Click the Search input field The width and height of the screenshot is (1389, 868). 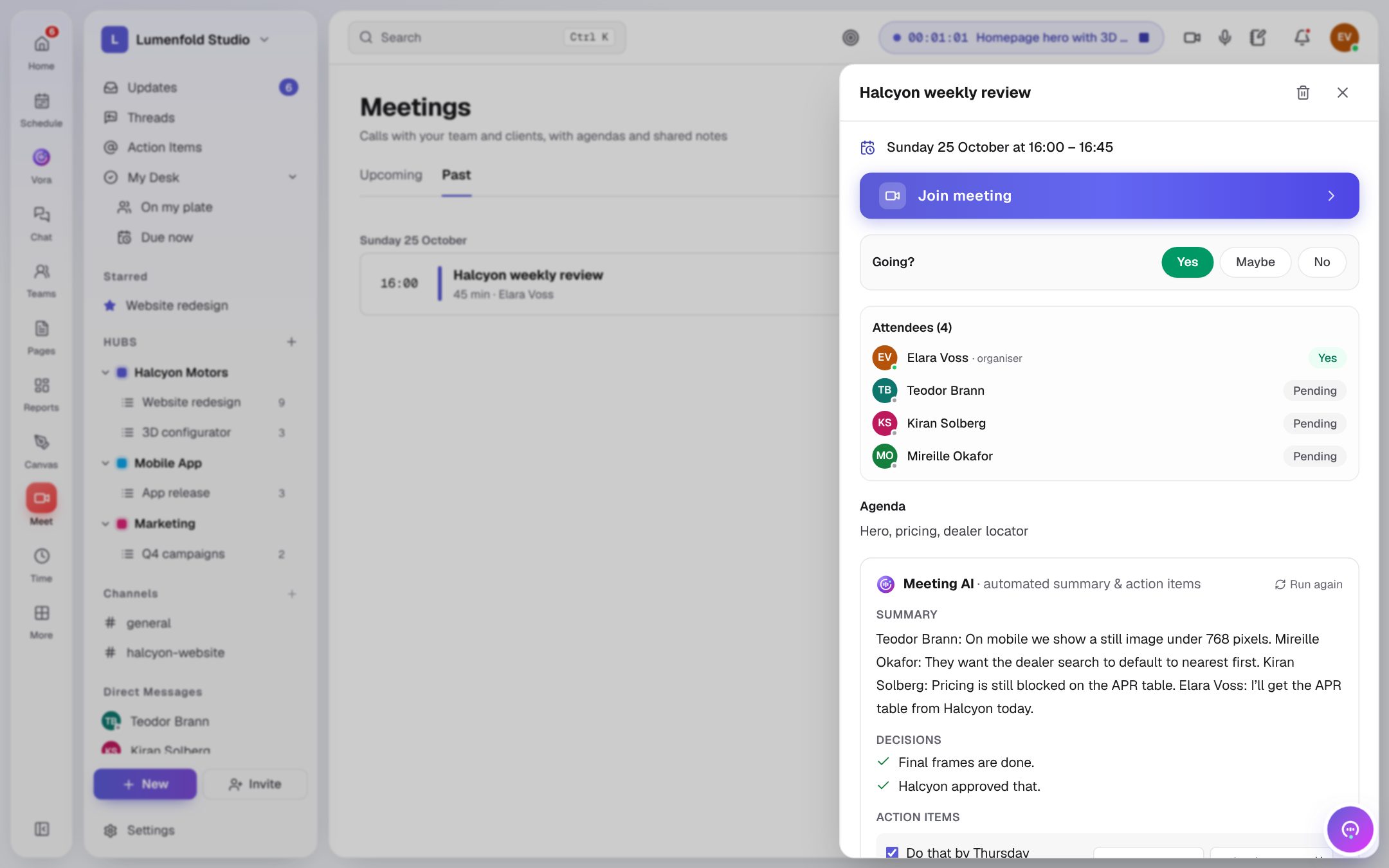[486, 37]
